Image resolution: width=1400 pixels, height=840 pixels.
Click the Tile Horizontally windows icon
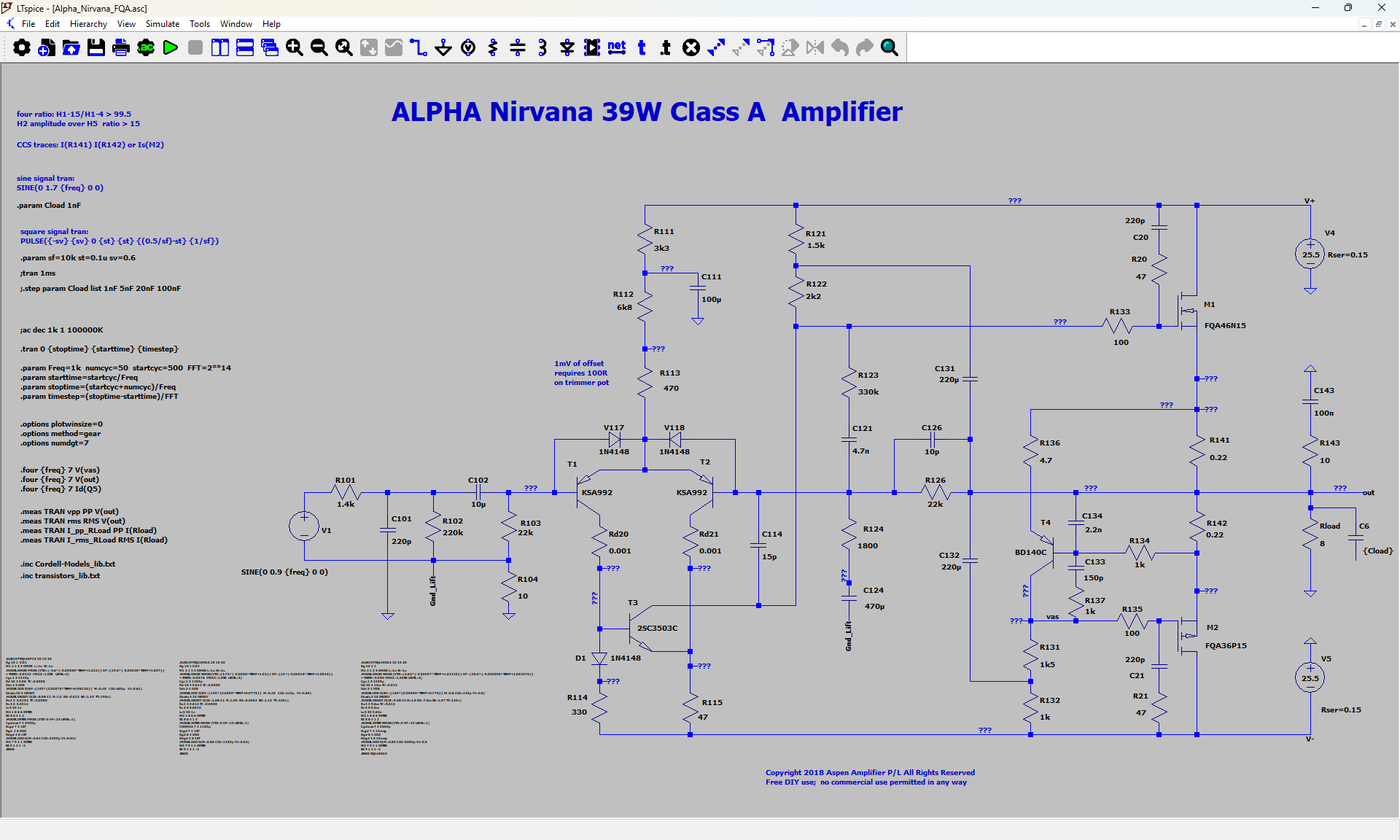click(245, 48)
